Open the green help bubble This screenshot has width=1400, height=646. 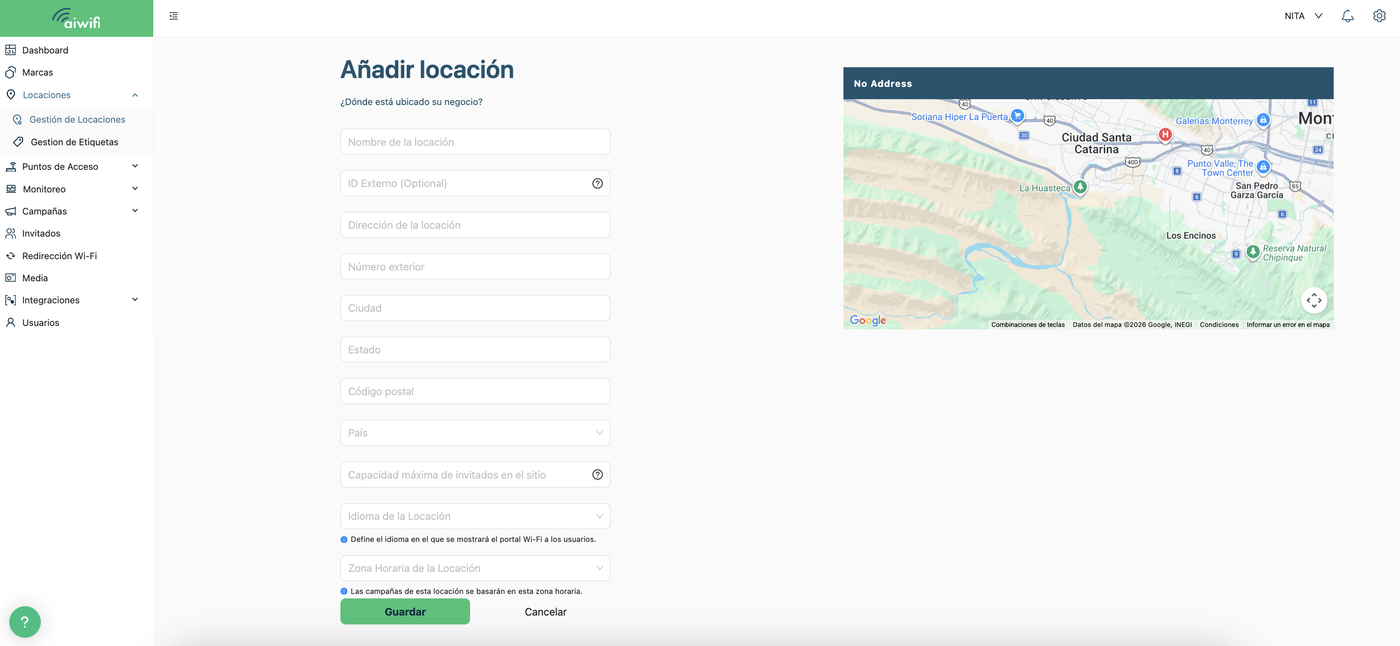click(25, 622)
